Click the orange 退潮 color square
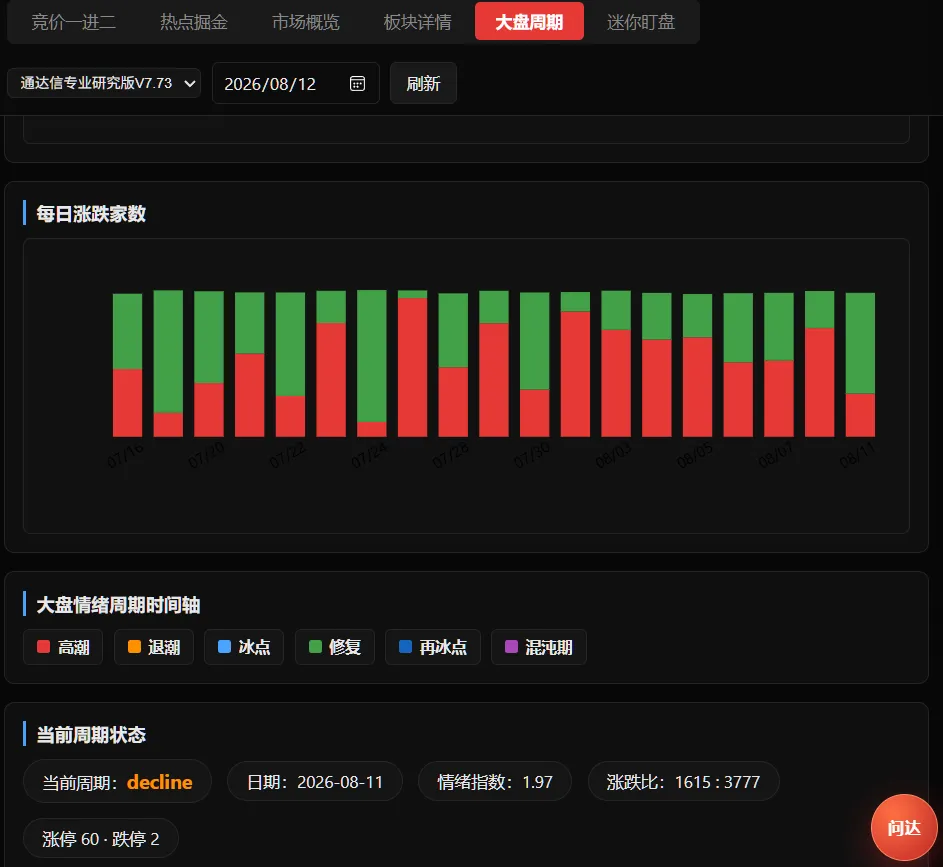The width and height of the screenshot is (943, 867). point(134,646)
